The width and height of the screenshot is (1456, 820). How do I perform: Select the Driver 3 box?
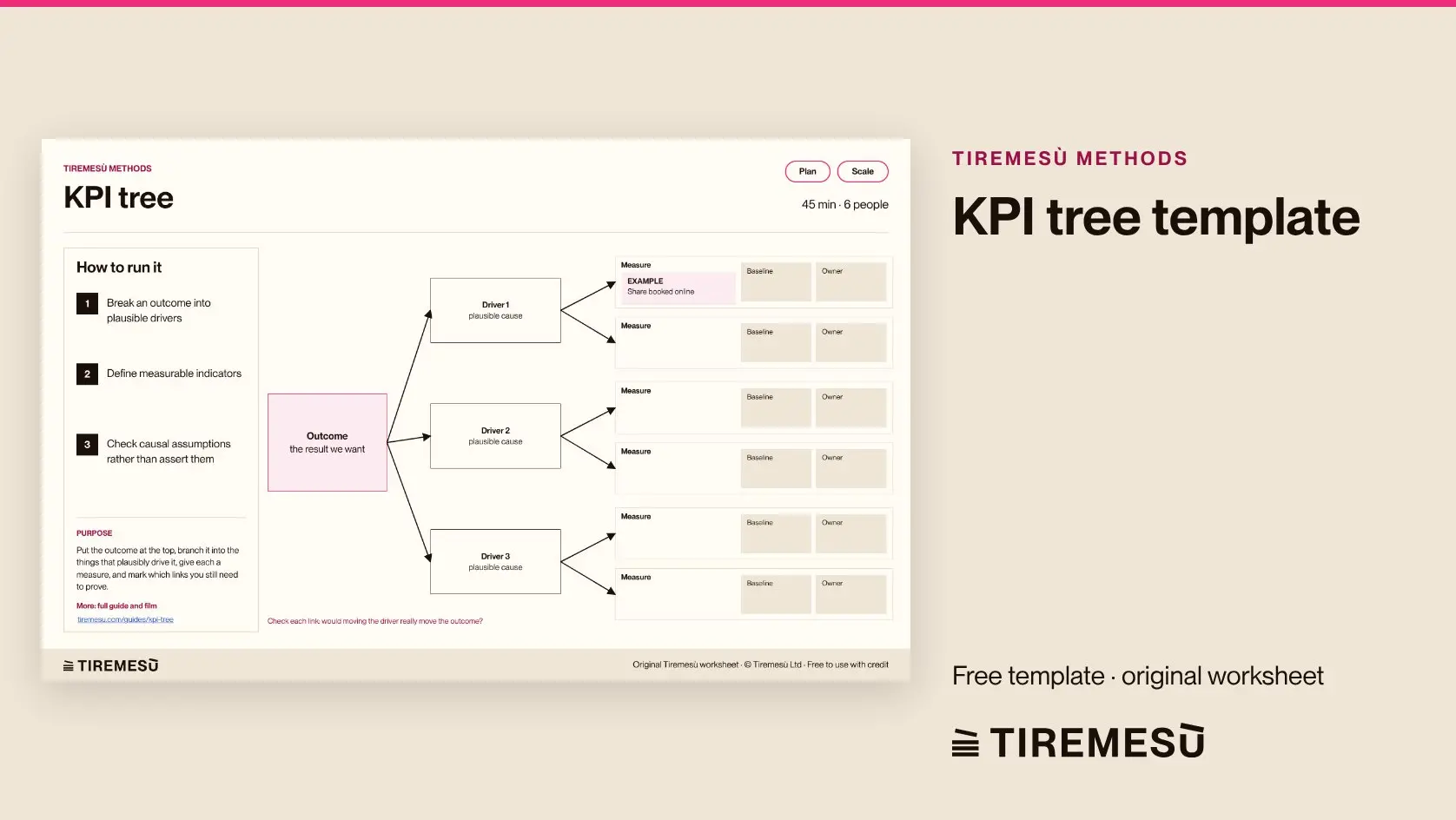point(495,561)
